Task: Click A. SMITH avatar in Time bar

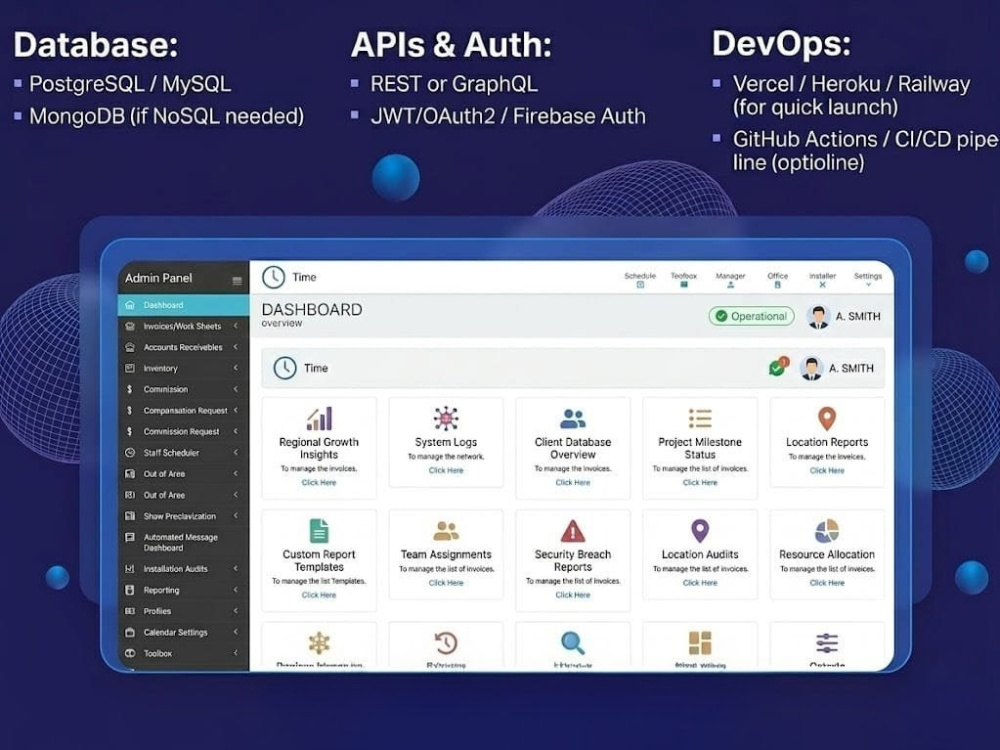Action: click(811, 368)
